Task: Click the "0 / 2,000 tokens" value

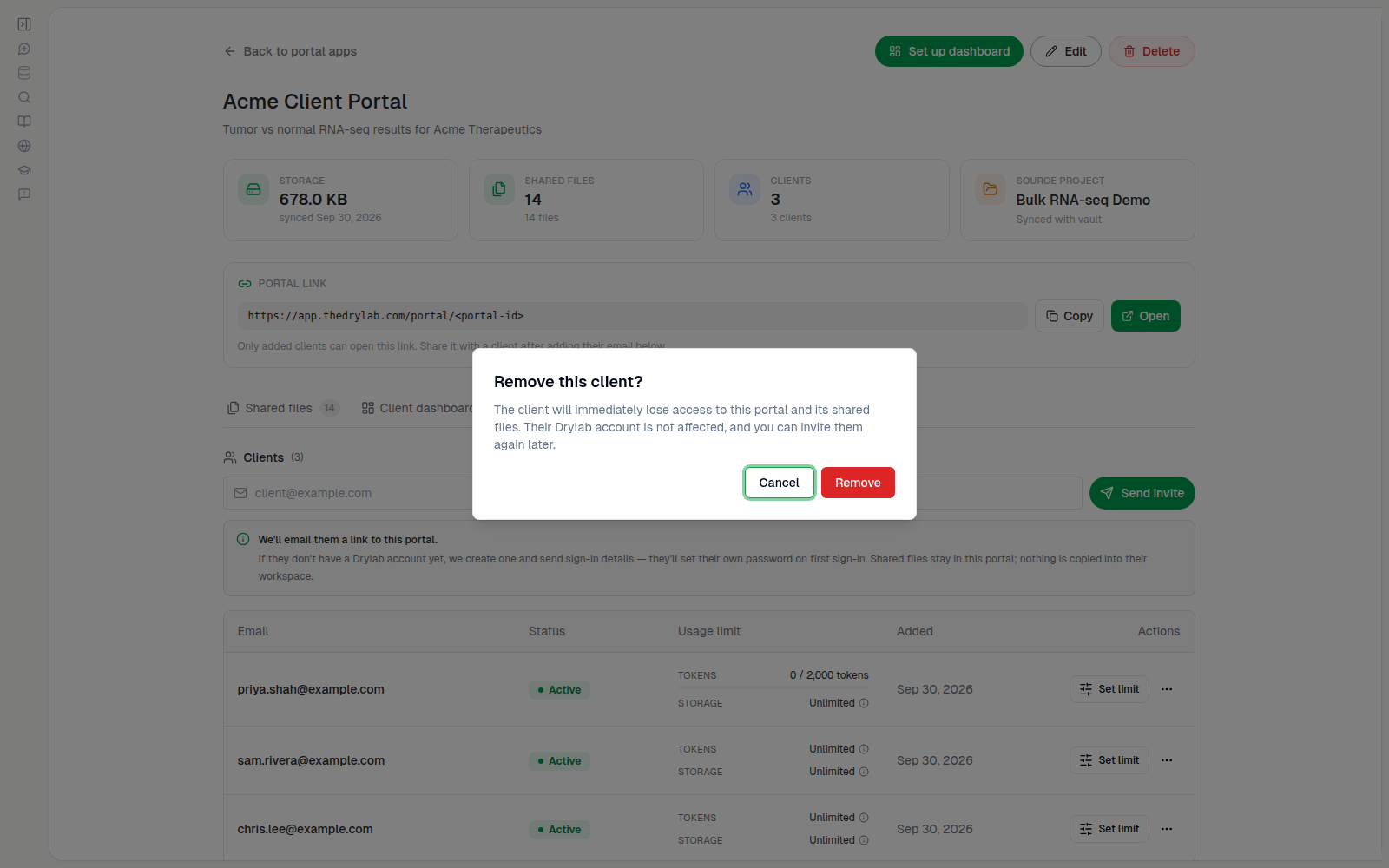Action: [829, 675]
